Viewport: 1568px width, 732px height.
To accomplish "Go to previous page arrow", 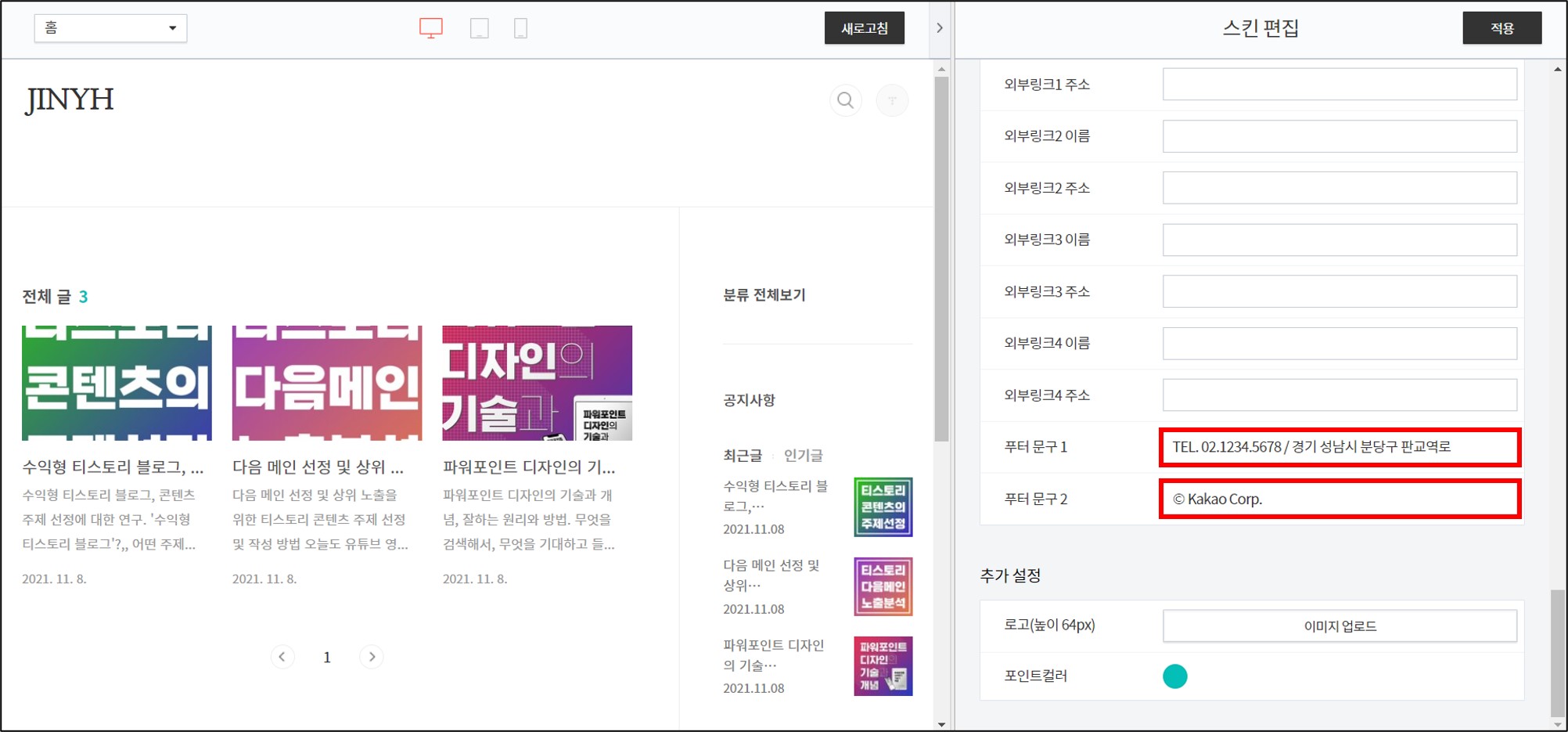I will (282, 657).
